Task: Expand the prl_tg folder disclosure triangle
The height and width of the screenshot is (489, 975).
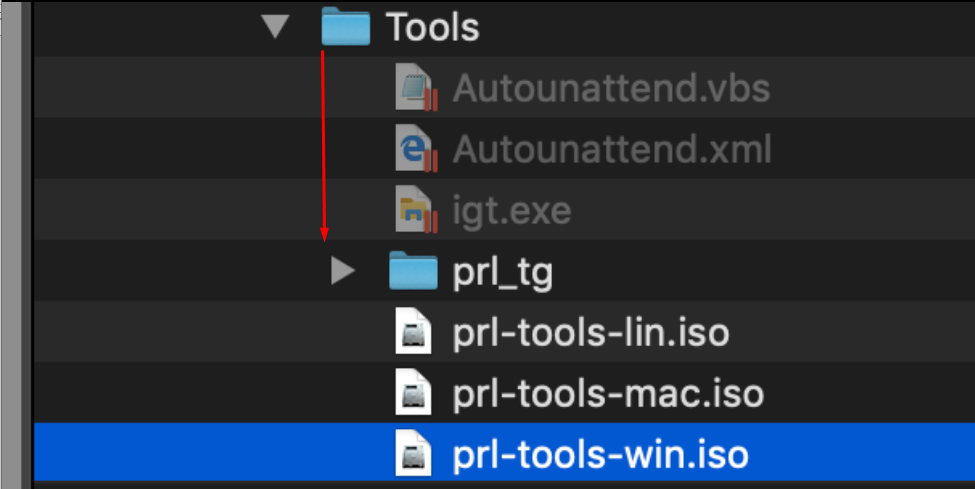Action: click(342, 271)
